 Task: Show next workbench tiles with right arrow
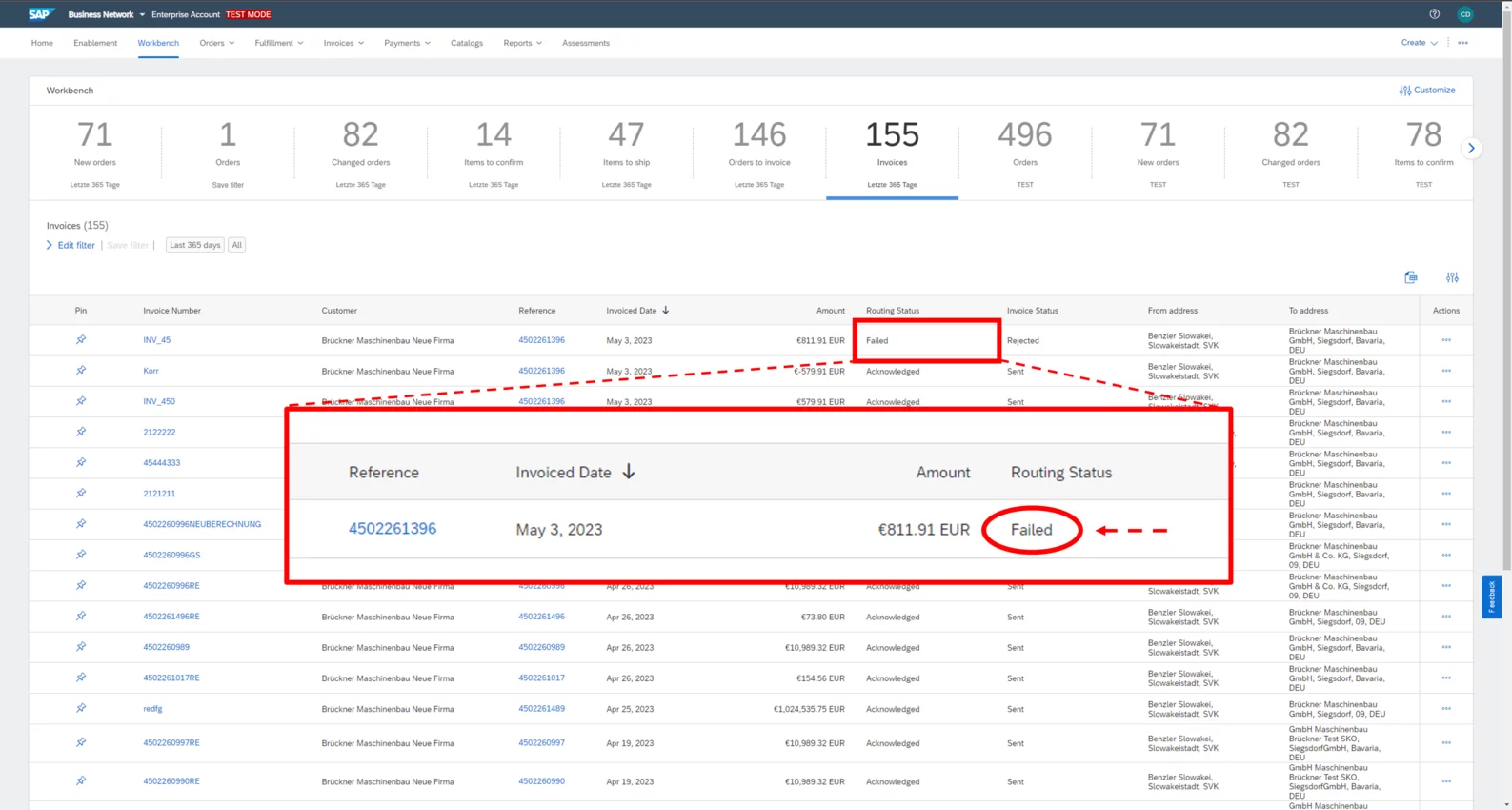tap(1471, 149)
